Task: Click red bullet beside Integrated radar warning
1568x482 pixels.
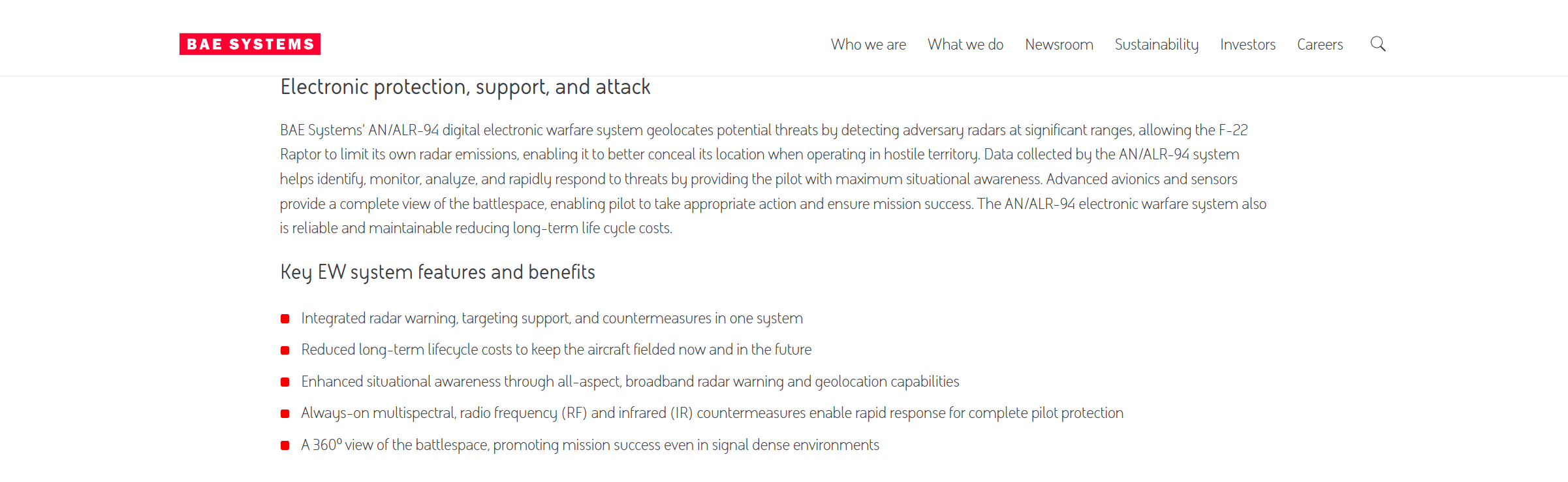Action: [285, 319]
